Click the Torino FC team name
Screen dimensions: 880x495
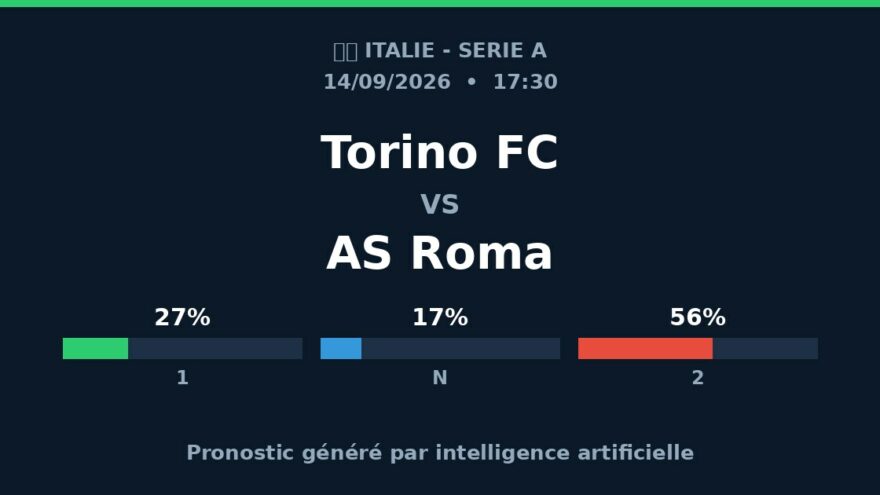coord(439,152)
